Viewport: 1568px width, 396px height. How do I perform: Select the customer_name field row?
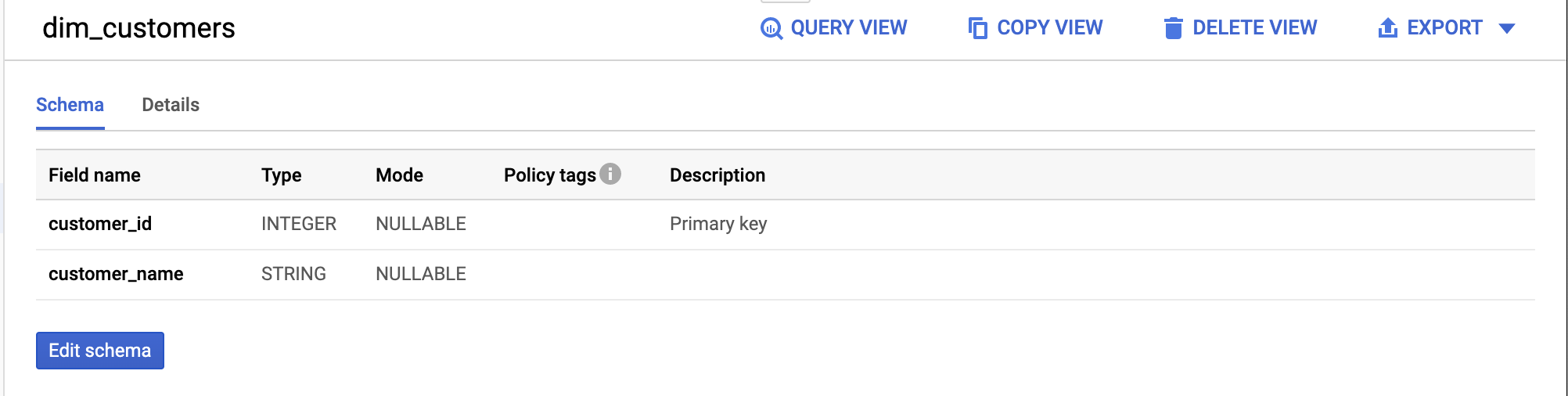(116, 274)
